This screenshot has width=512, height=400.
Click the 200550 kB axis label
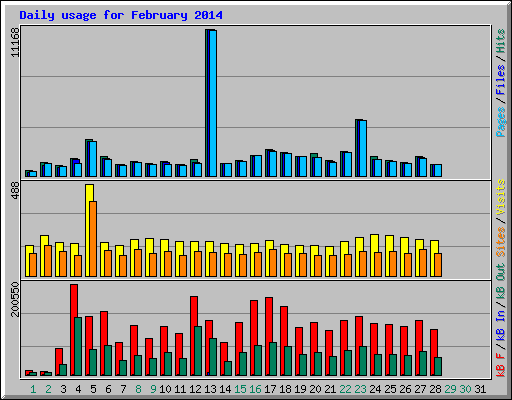(x=15, y=299)
